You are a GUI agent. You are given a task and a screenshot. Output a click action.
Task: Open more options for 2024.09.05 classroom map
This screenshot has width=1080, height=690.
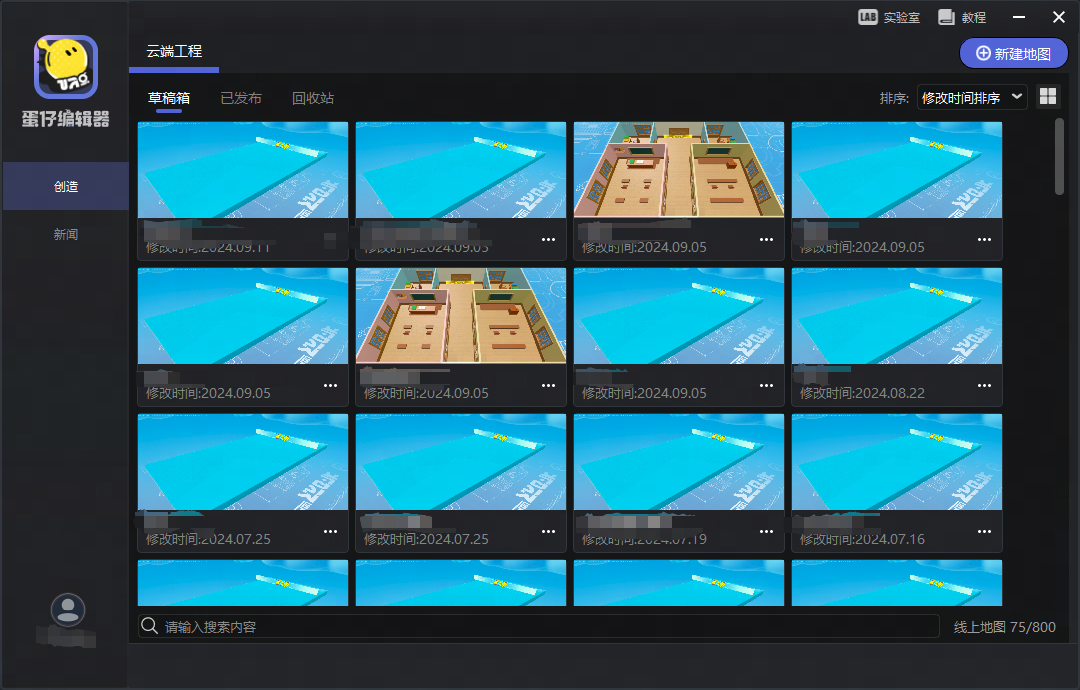[766, 240]
